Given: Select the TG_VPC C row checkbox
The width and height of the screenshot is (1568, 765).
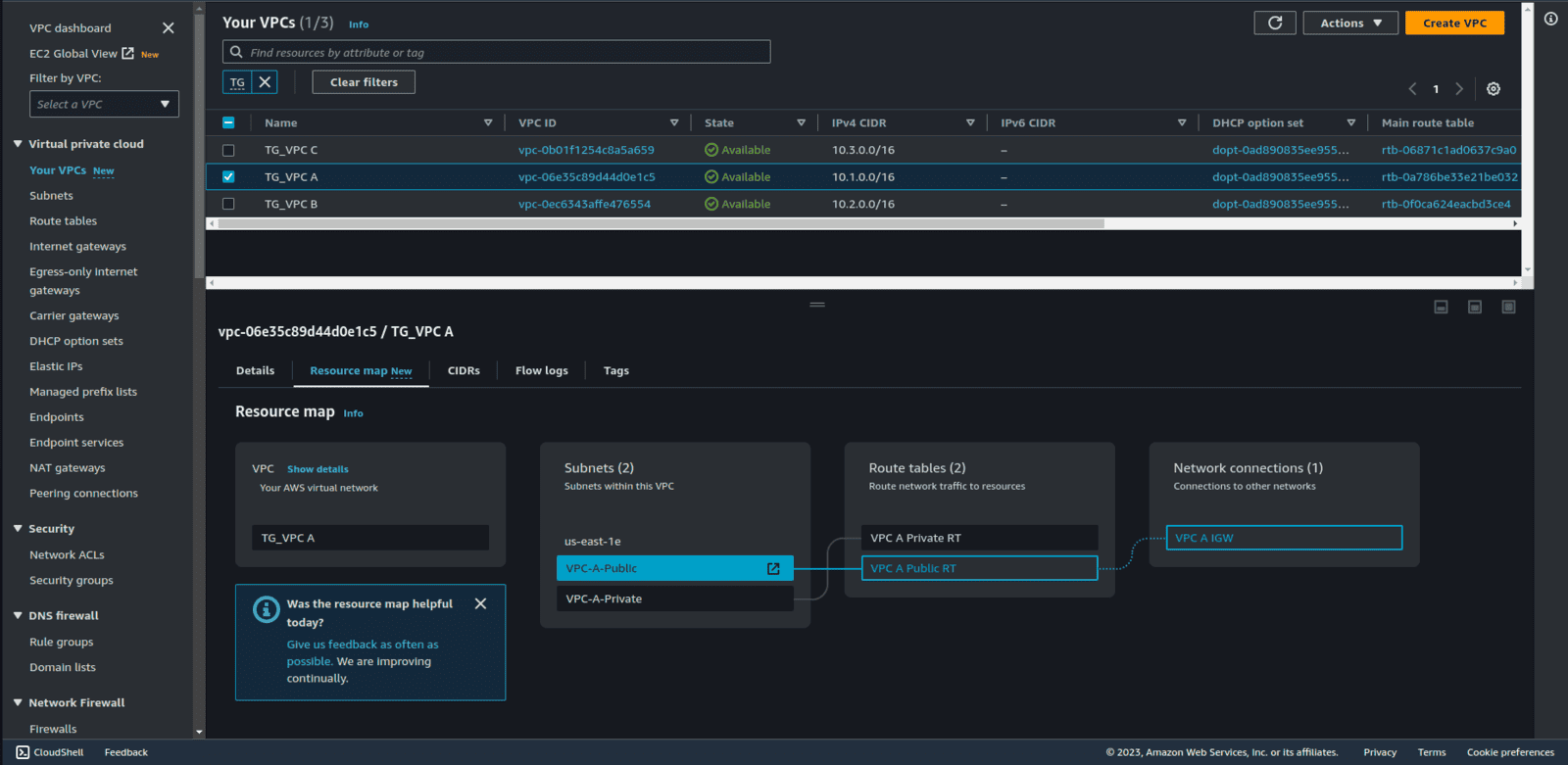Looking at the screenshot, I should click(228, 151).
